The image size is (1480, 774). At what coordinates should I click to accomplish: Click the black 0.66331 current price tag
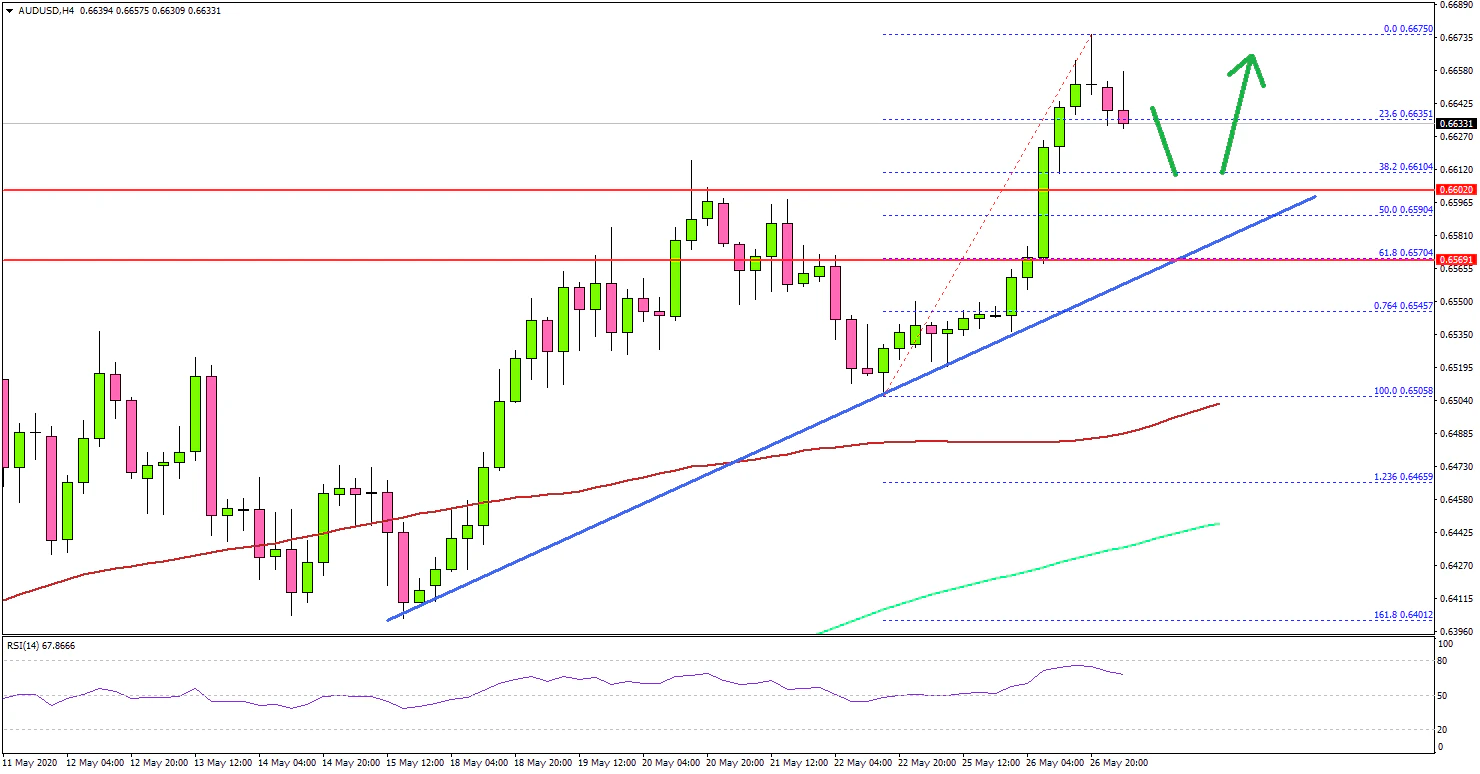1456,124
